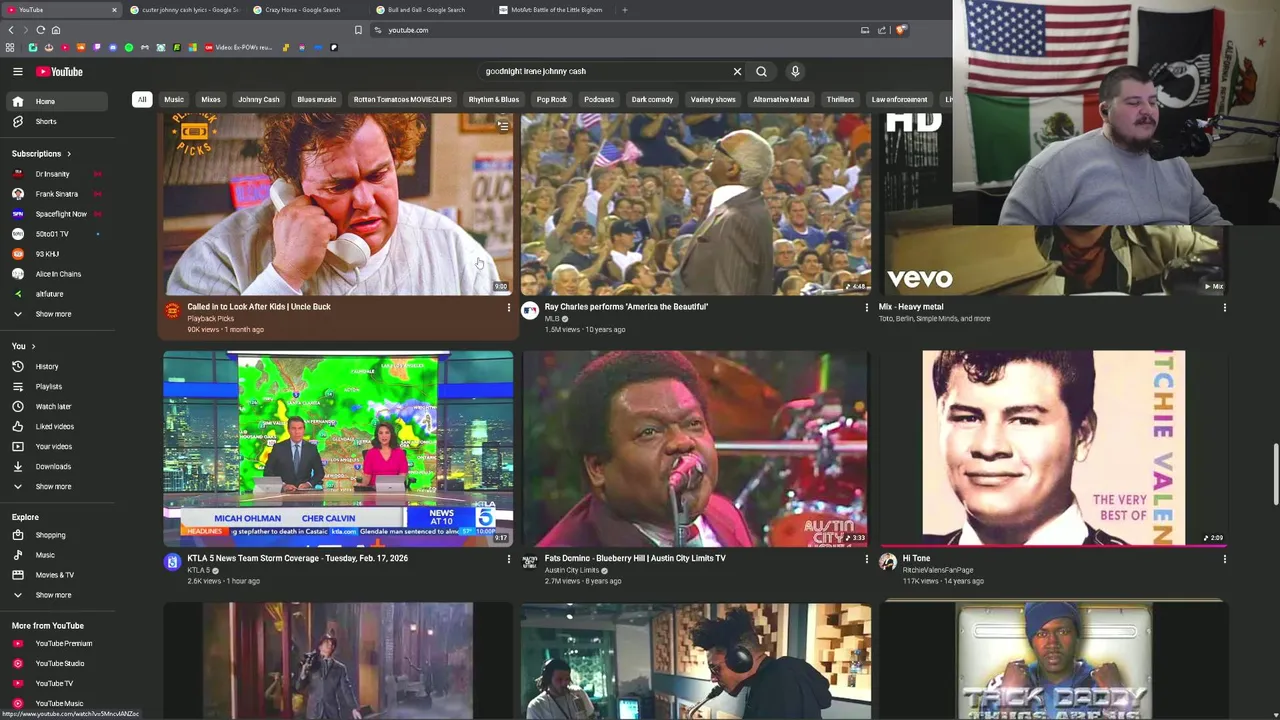Click the browser home icon
Viewport: 1280px width, 720px height.
point(55,30)
